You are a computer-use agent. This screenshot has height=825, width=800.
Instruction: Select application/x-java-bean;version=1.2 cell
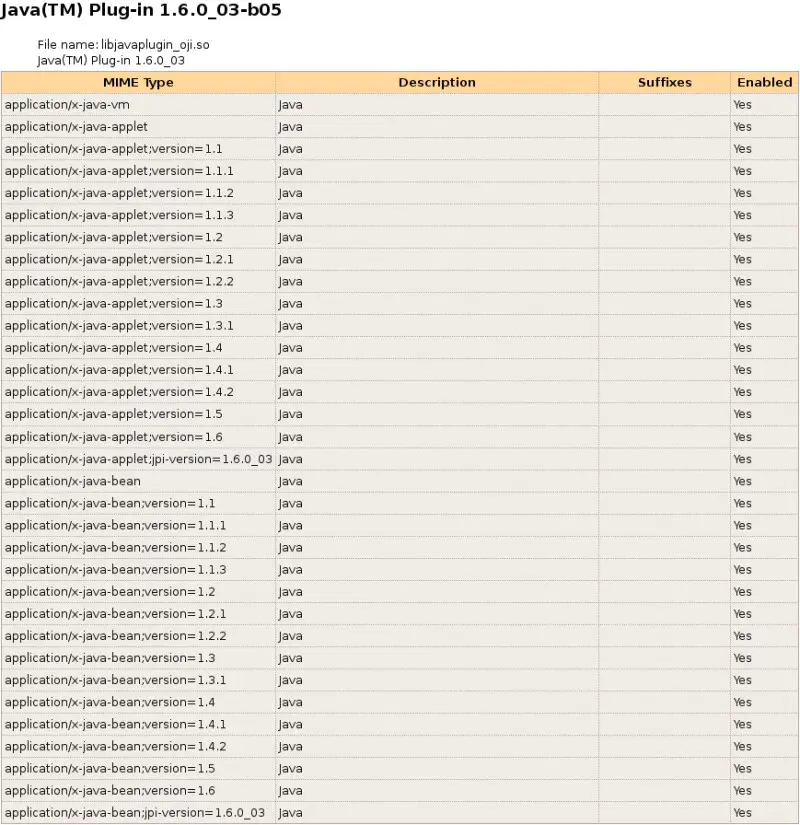[x=138, y=591]
